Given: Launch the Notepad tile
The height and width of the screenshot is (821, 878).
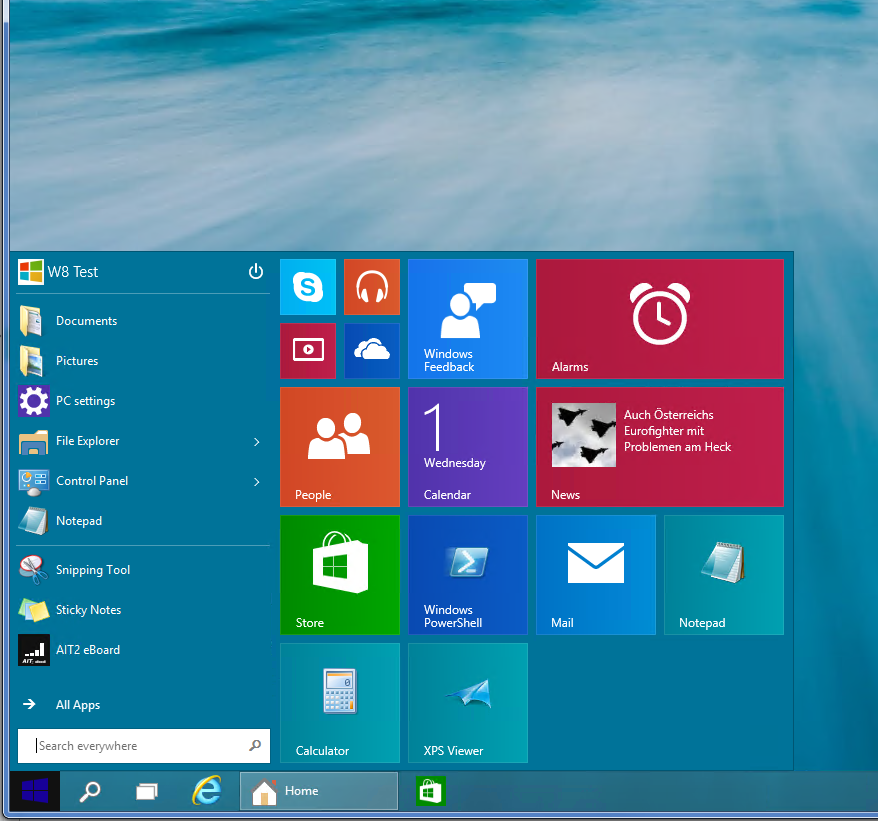Looking at the screenshot, I should 724,575.
